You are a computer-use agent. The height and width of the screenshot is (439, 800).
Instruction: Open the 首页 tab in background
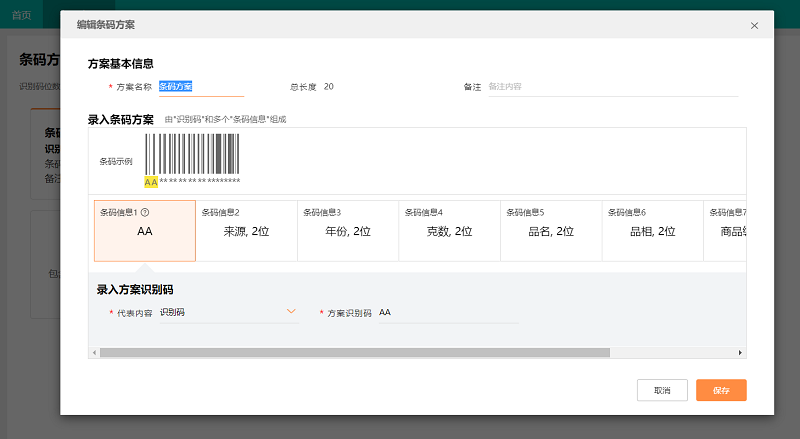click(21, 15)
